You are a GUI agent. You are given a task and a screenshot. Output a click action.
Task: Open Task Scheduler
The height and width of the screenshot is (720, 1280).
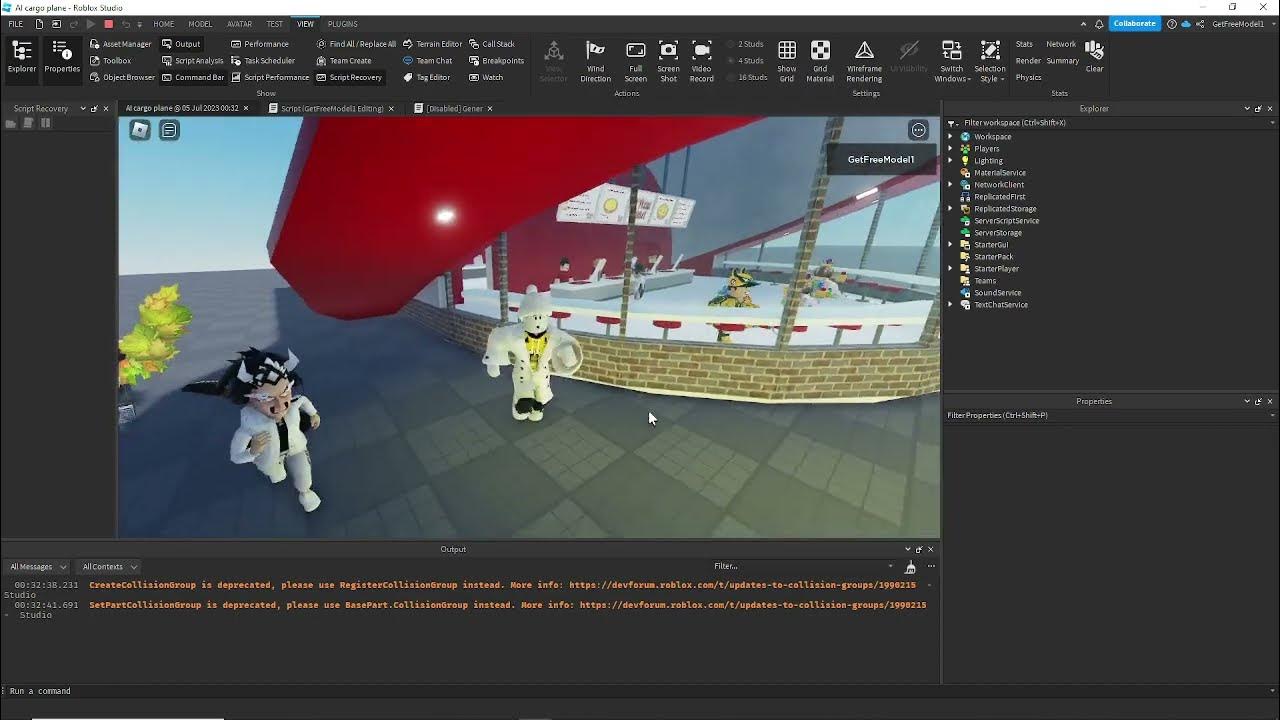tap(263, 61)
